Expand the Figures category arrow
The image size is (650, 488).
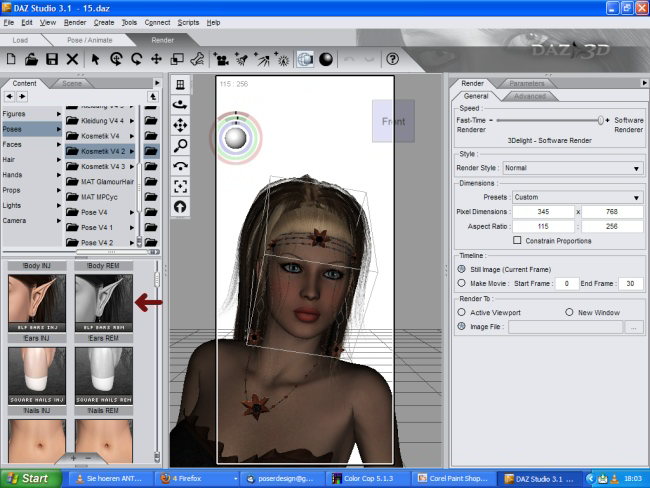point(59,114)
